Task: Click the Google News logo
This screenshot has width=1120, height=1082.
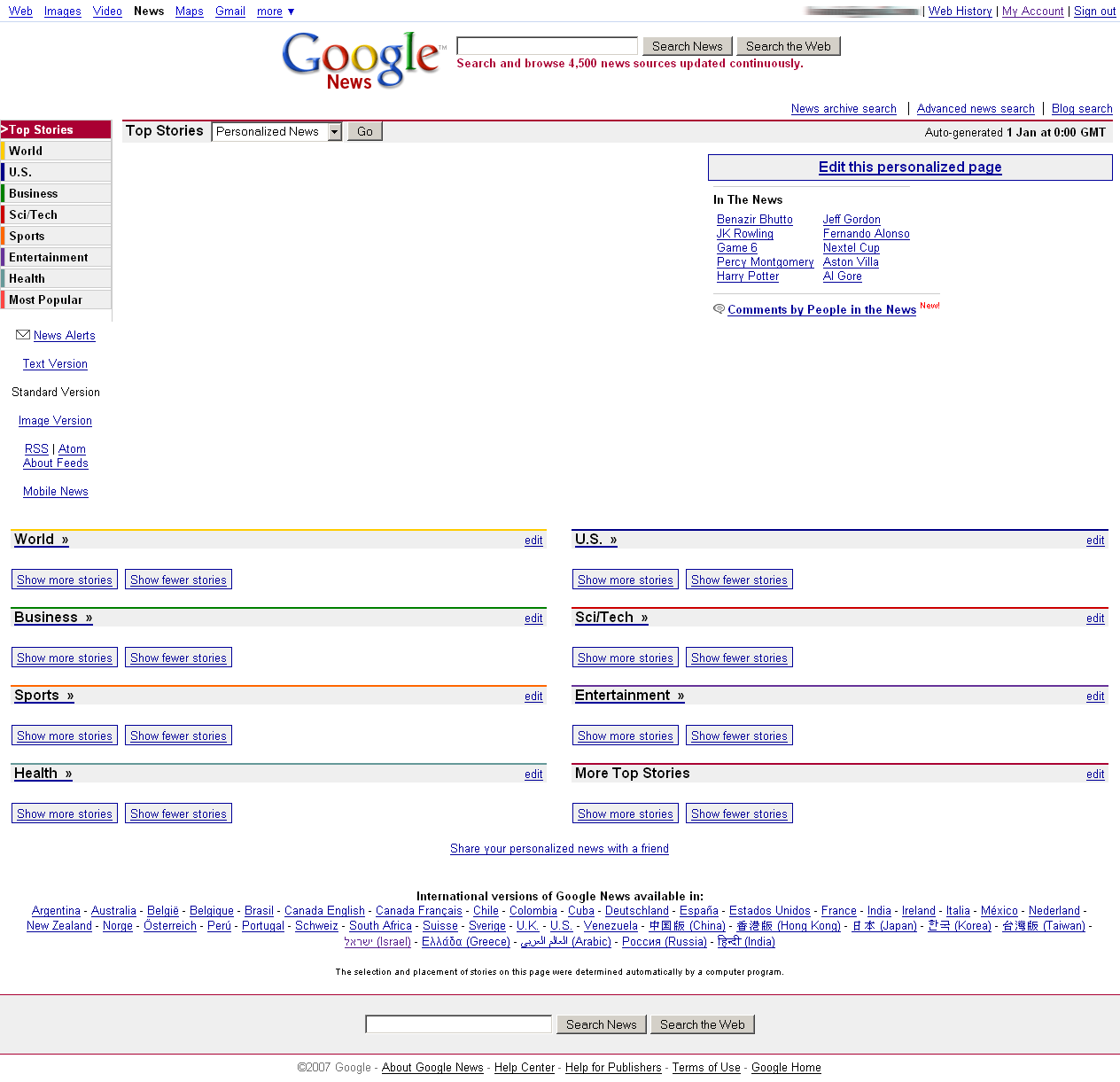Action: click(x=361, y=60)
